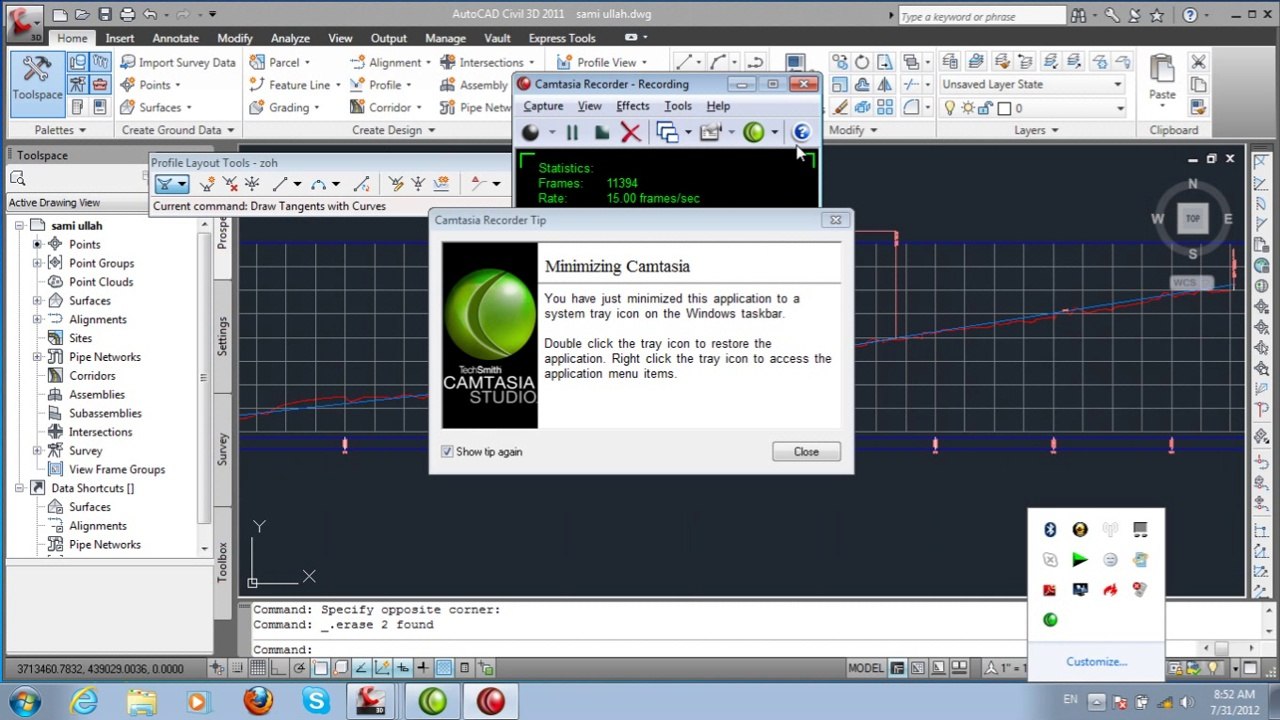Click the Customize link in tray popup
Image resolution: width=1280 pixels, height=720 pixels.
point(1096,662)
